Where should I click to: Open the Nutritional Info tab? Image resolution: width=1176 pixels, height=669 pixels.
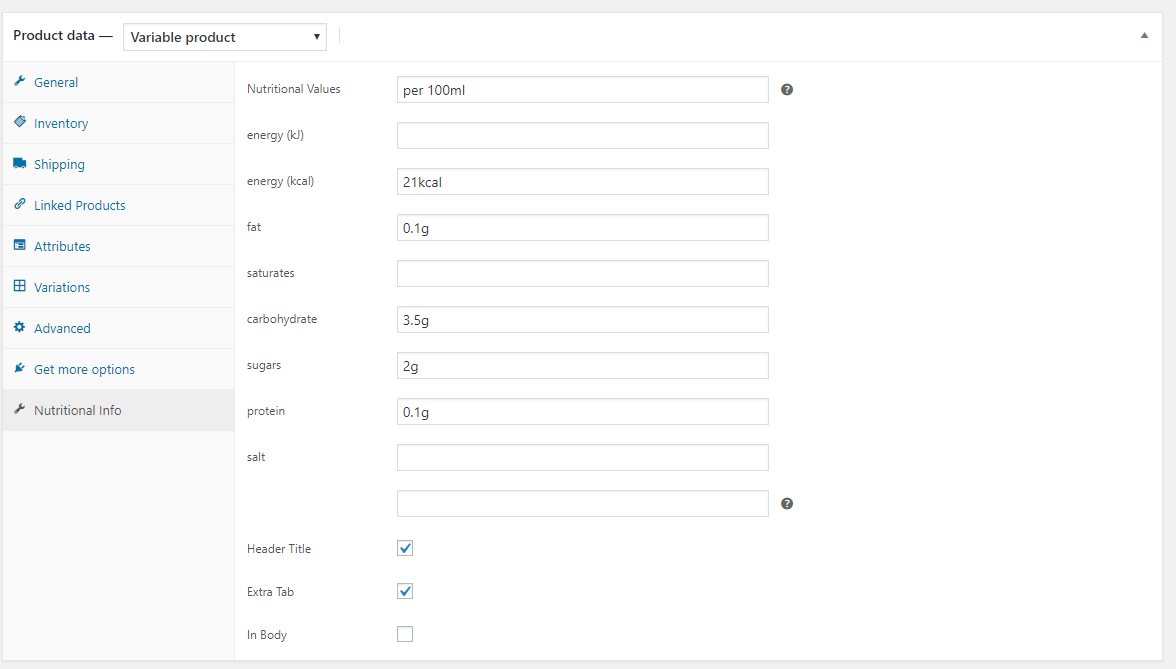[77, 410]
